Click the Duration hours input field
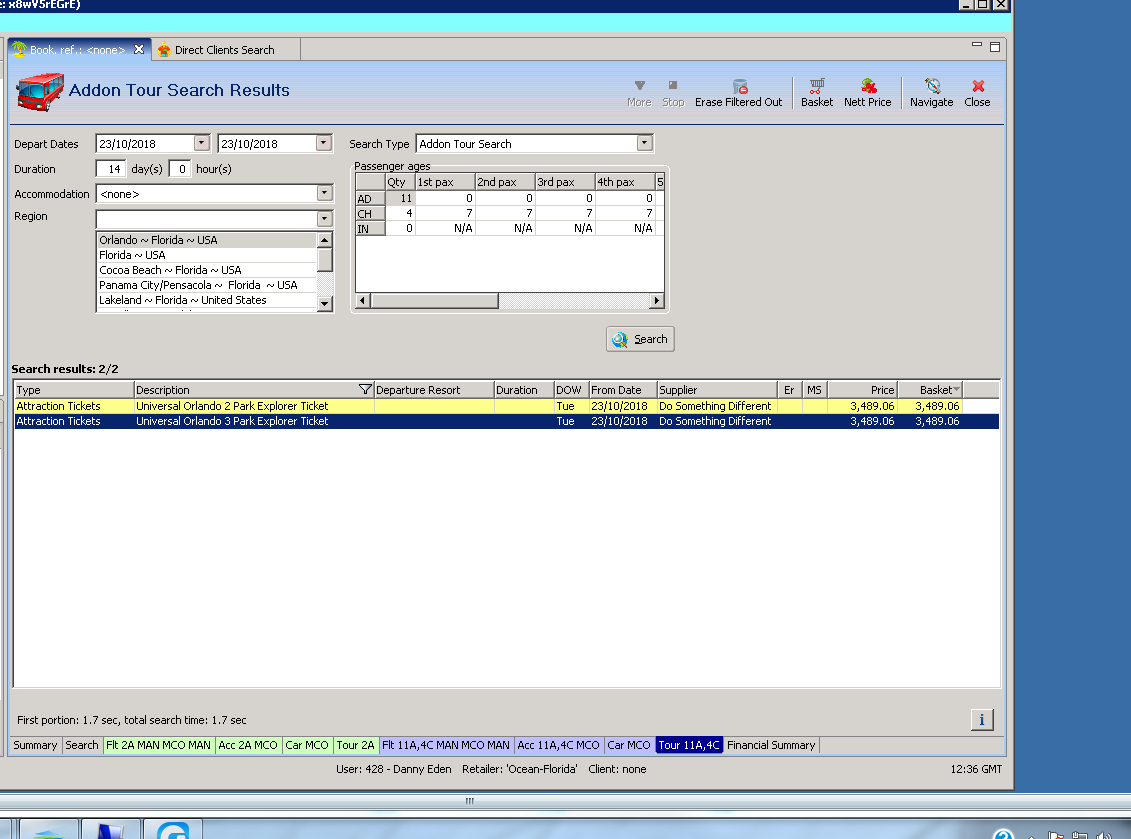 (x=180, y=169)
